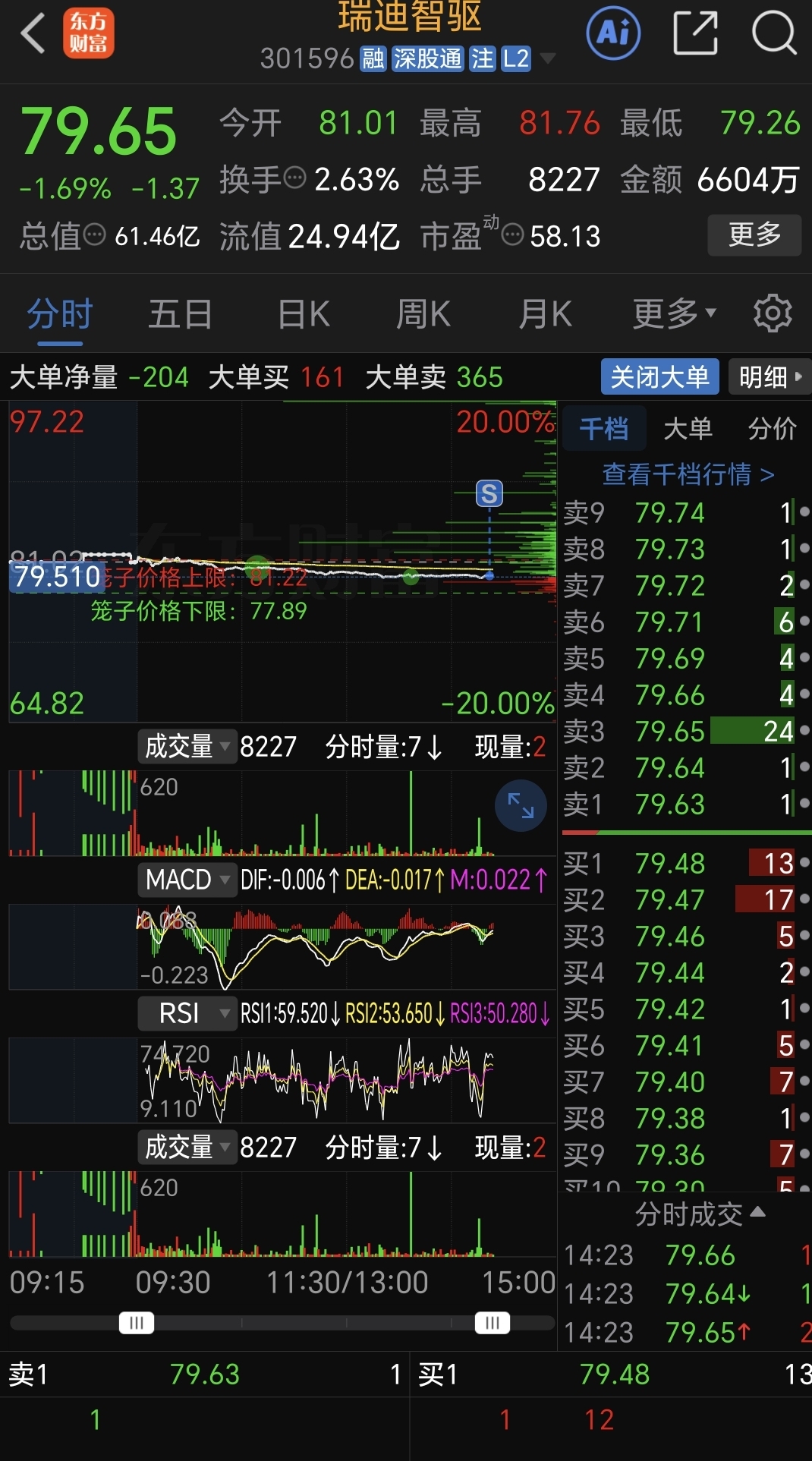
Task: Collapse the 分时成交 section
Action: tap(700, 1214)
